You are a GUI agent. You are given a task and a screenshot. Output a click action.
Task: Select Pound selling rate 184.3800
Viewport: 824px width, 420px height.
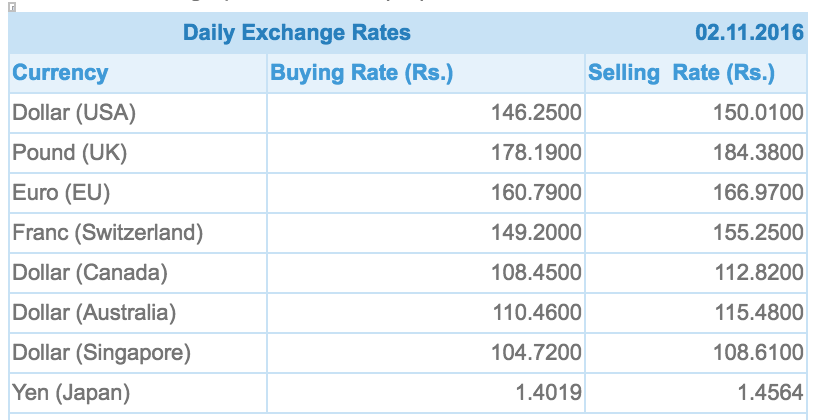pos(758,153)
